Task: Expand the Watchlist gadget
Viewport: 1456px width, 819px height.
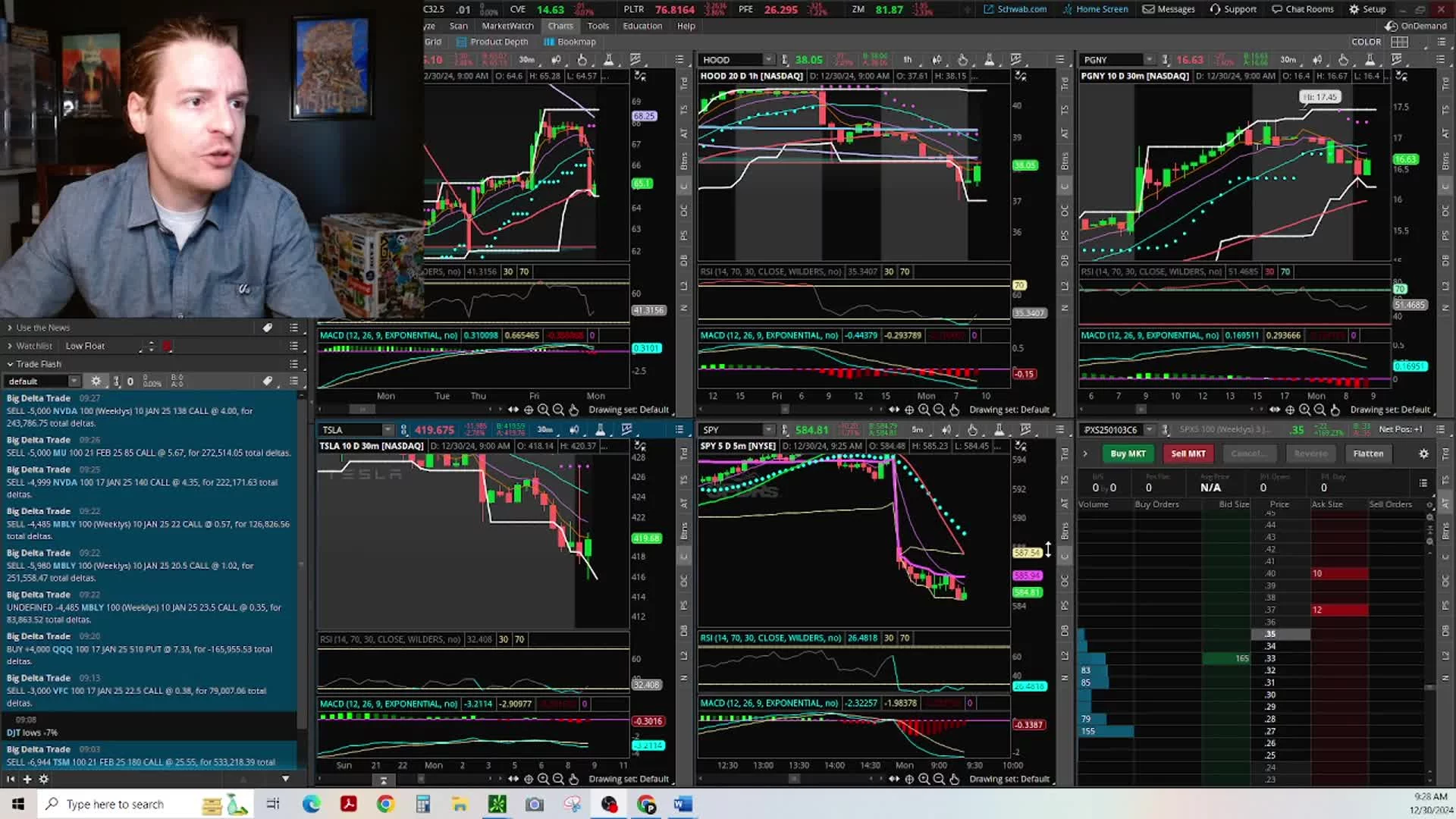Action: (x=10, y=346)
